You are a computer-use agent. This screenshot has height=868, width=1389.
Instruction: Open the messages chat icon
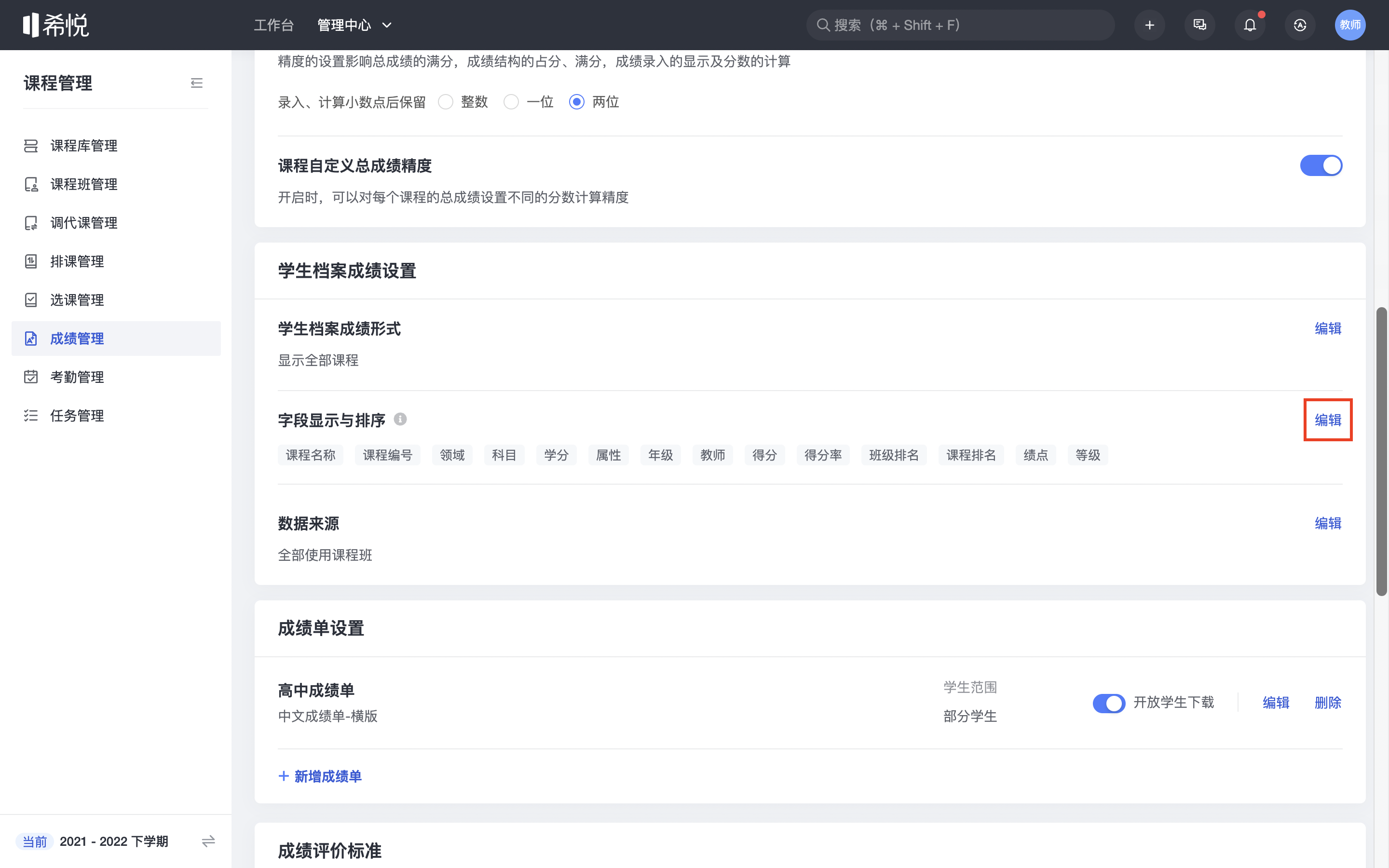[x=1199, y=25]
